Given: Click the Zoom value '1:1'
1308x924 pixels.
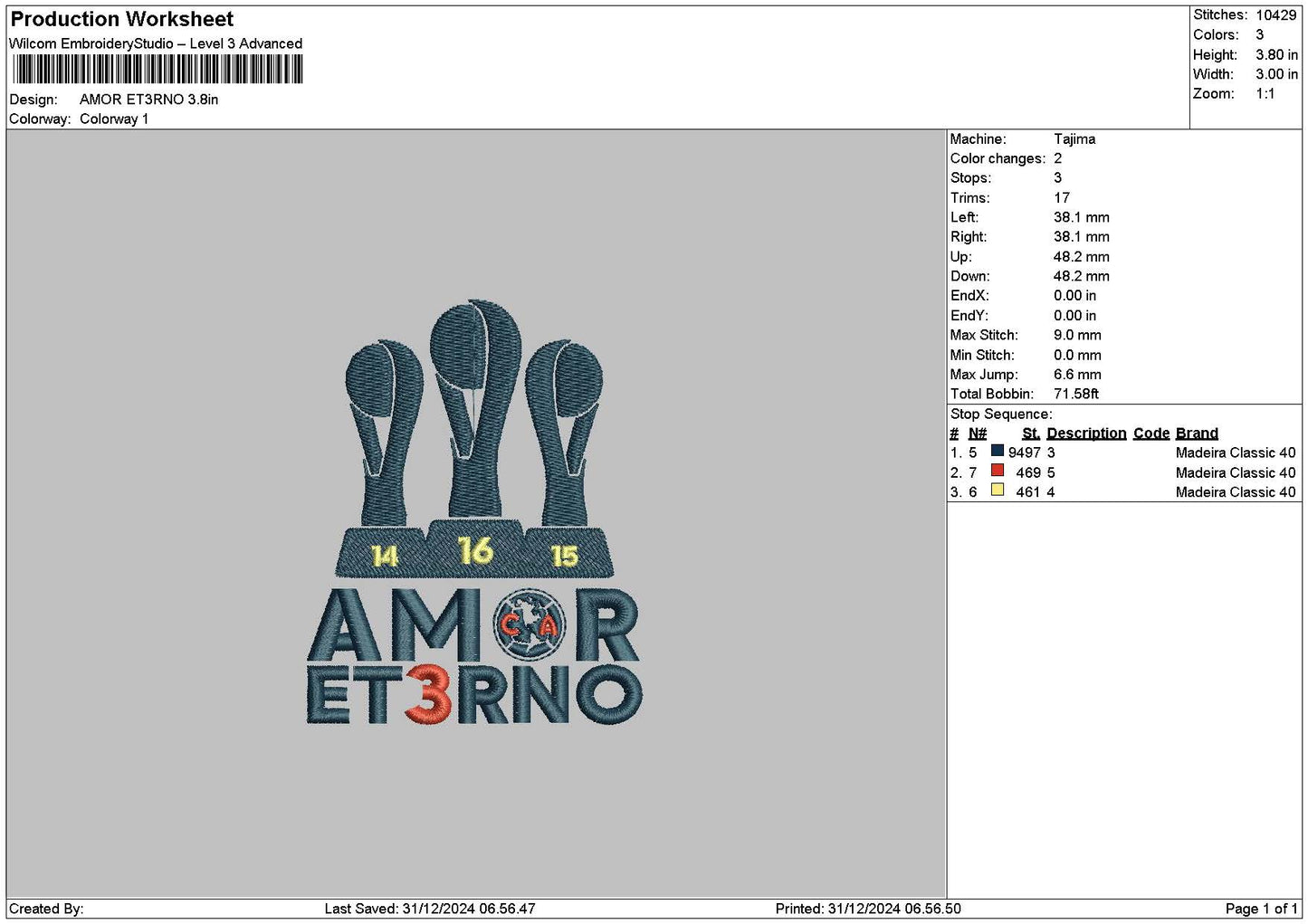Looking at the screenshot, I should click(x=1265, y=94).
